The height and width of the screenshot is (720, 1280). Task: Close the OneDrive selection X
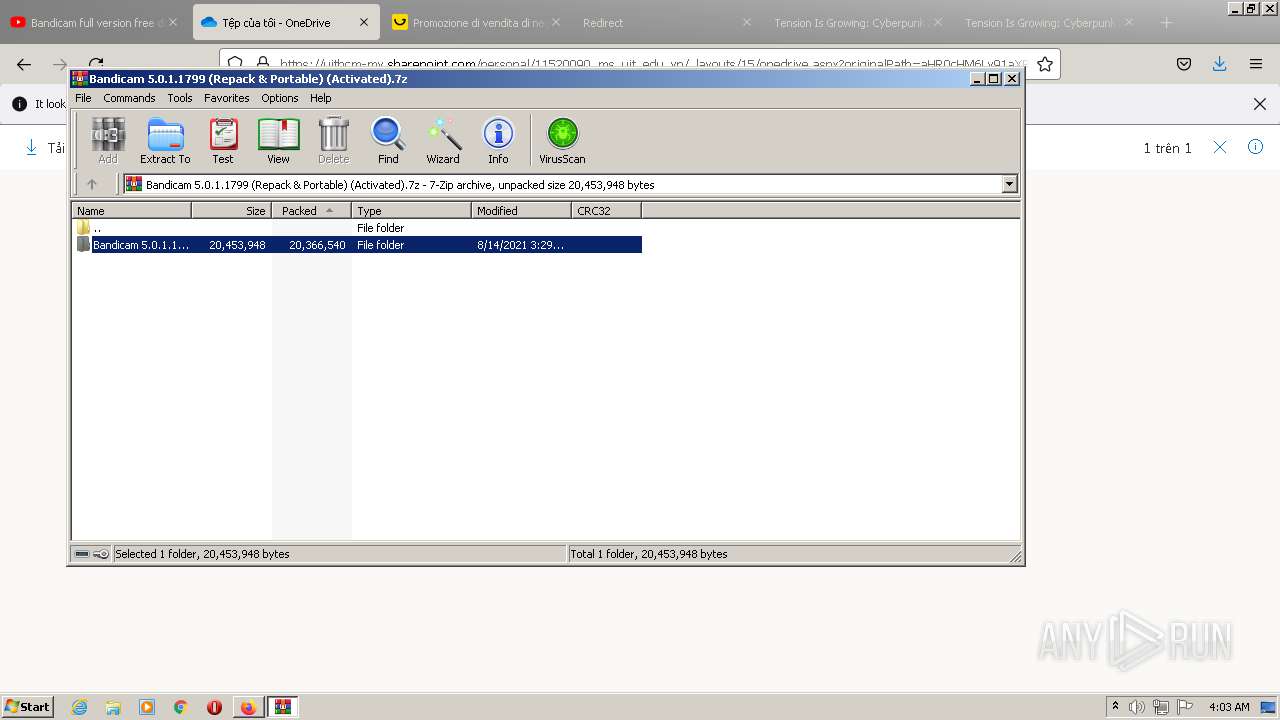1220,147
